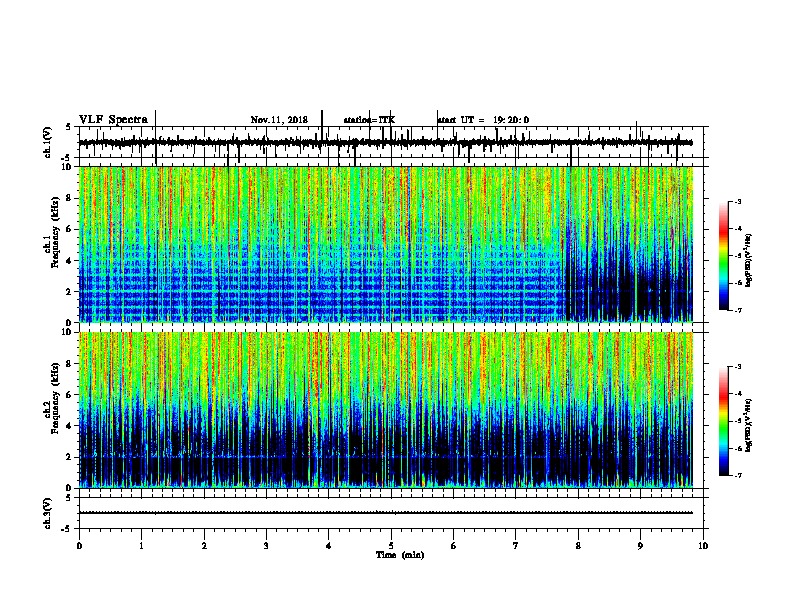Click time axis tick label "4"

point(328,546)
